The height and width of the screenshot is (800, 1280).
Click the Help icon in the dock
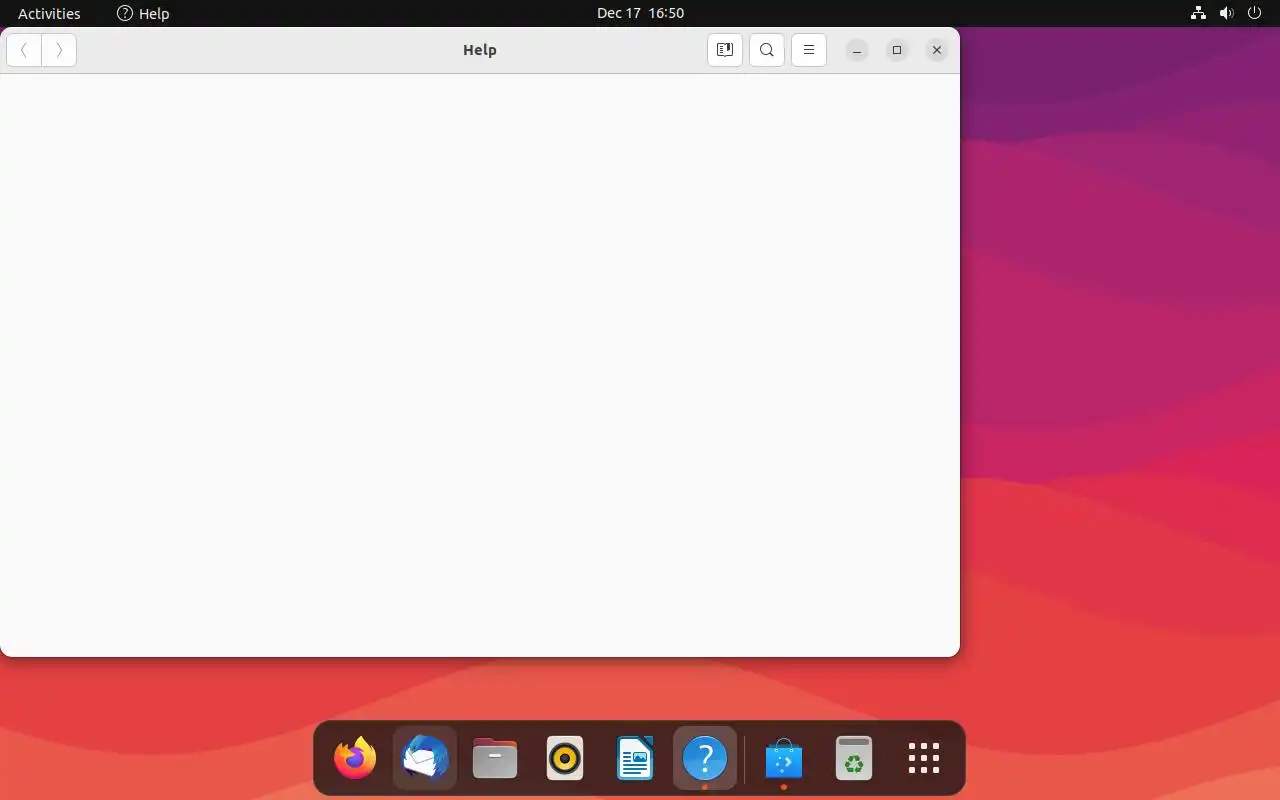coord(705,759)
